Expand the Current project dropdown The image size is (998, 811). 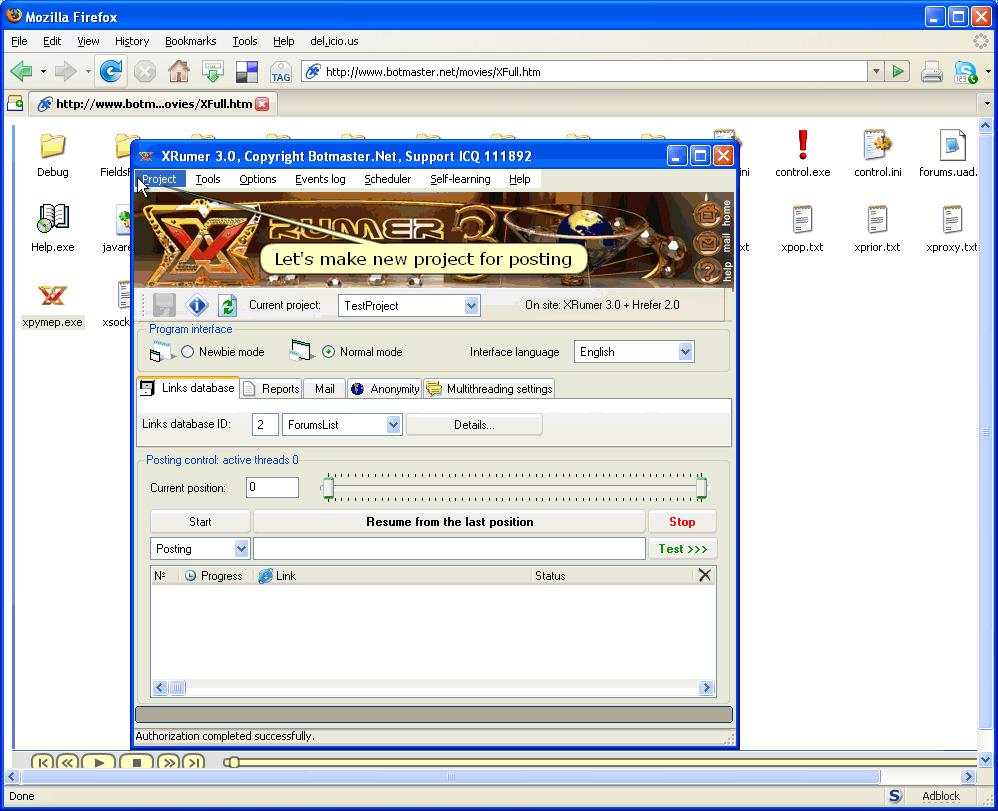471,306
